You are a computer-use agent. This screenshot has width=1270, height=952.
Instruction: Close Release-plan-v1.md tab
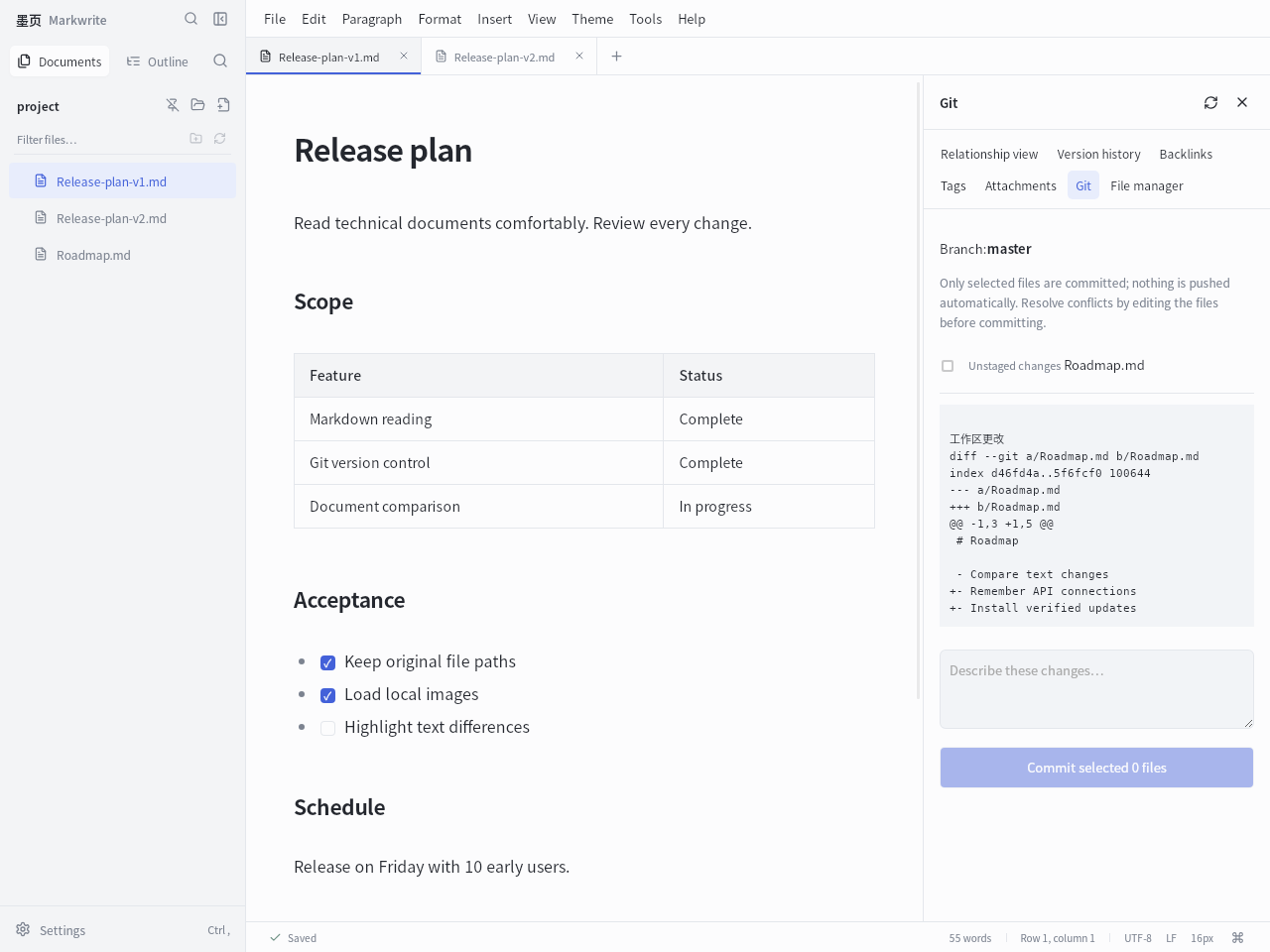(404, 56)
